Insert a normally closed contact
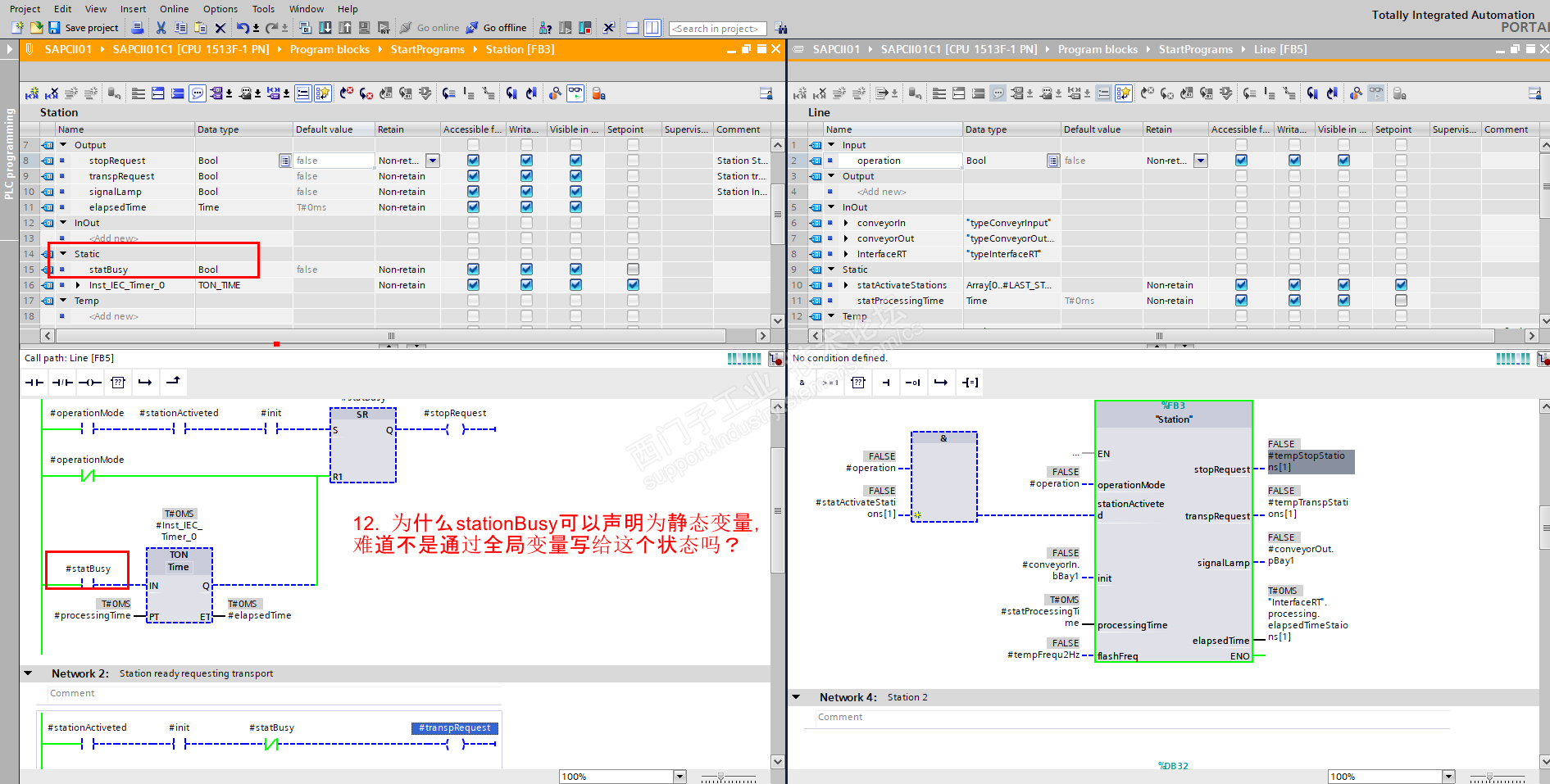This screenshot has height=784, width=1550. (x=62, y=383)
